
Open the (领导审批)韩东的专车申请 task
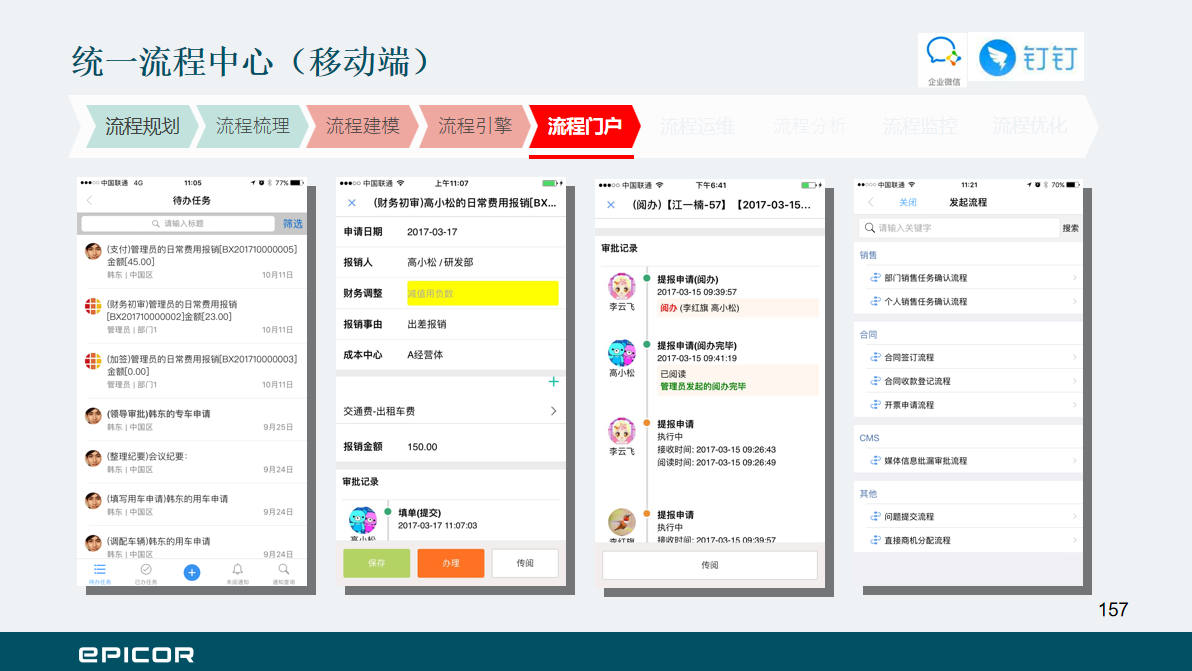click(192, 420)
